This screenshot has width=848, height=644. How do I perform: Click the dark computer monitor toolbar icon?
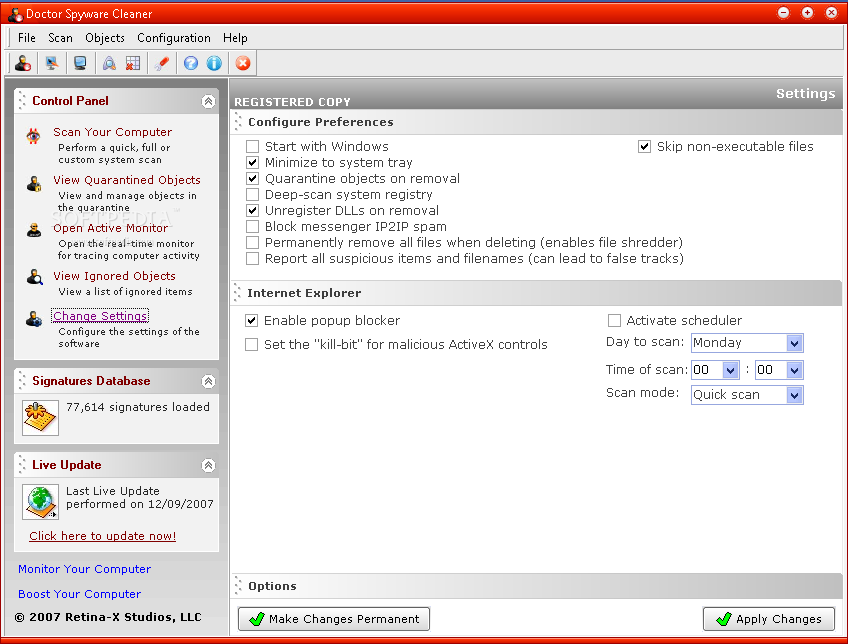(80, 63)
